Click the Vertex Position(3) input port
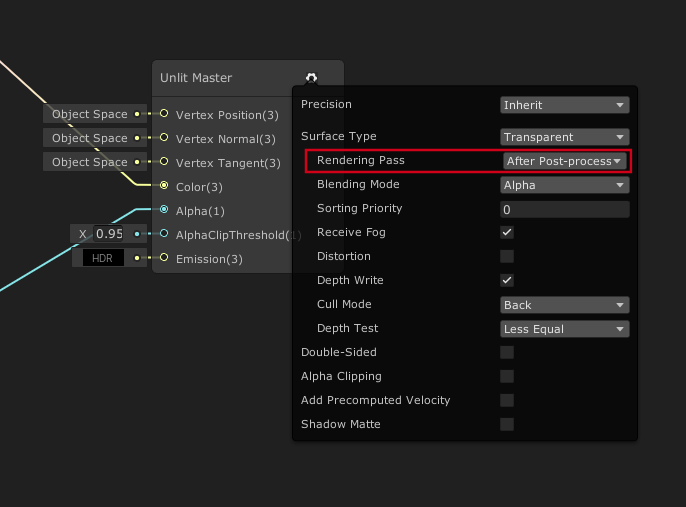Screen dimensions: 686x507 click(x=164, y=114)
